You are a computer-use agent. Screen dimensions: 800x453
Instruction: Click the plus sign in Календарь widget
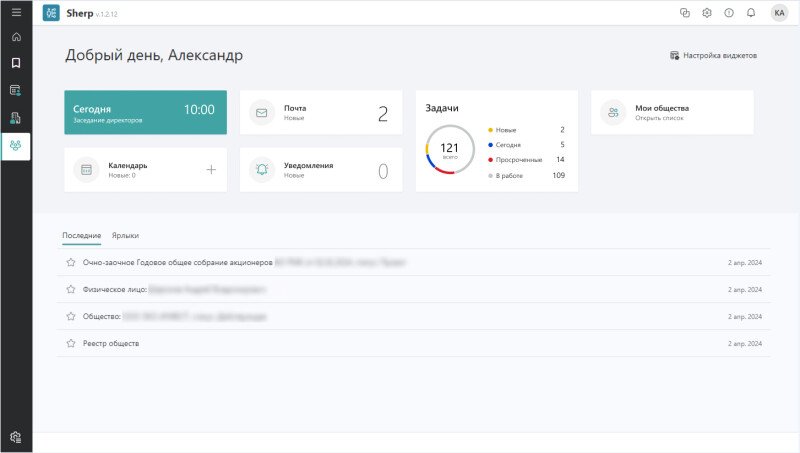(x=211, y=170)
